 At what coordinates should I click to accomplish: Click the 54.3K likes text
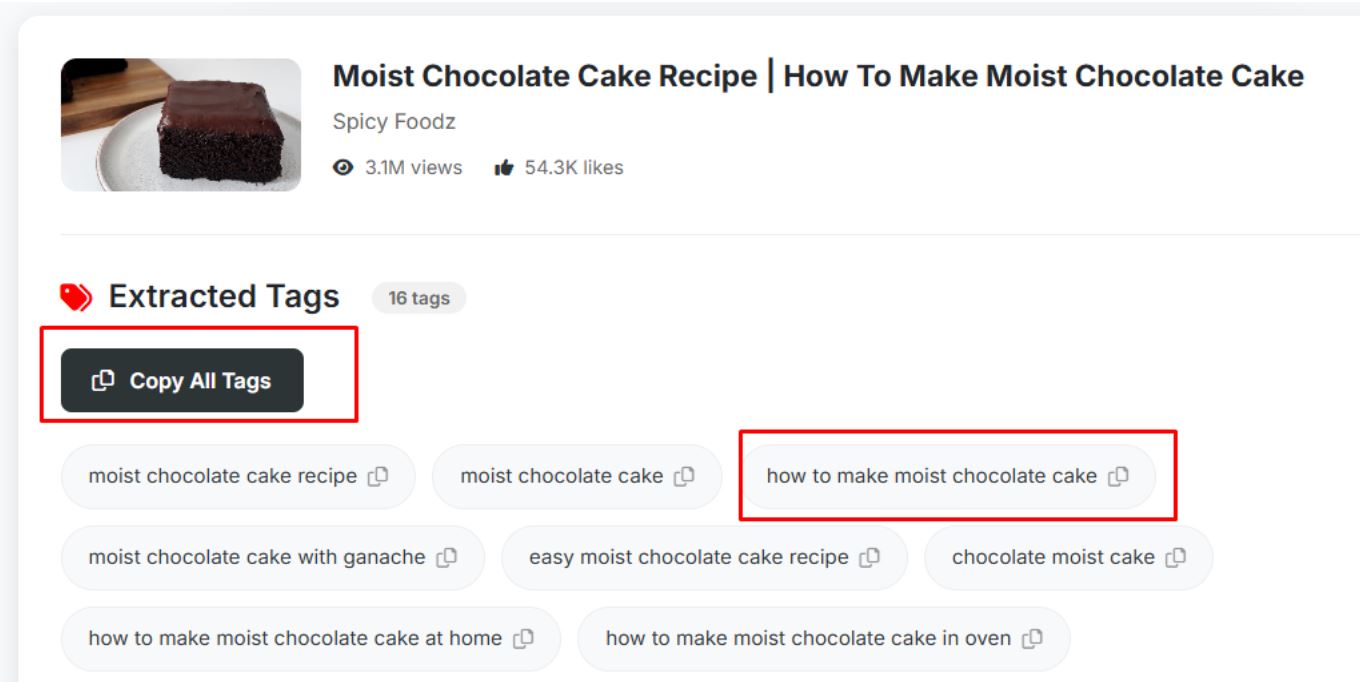(x=574, y=168)
